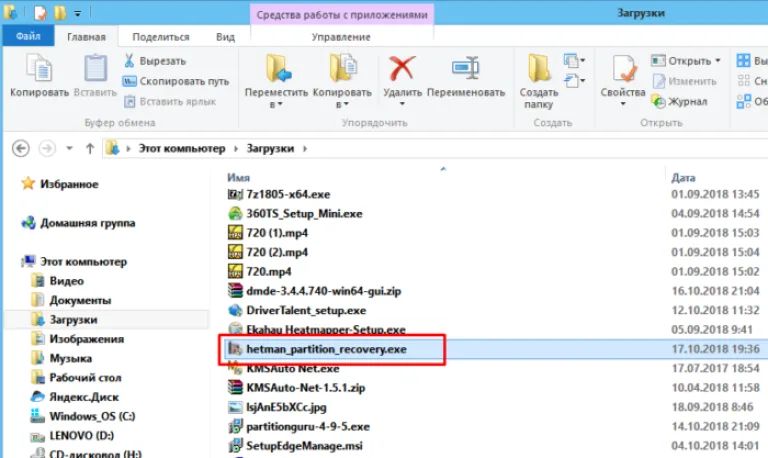Click the red Delete (Удалить) X icon
The image size is (768, 458).
pos(402,68)
